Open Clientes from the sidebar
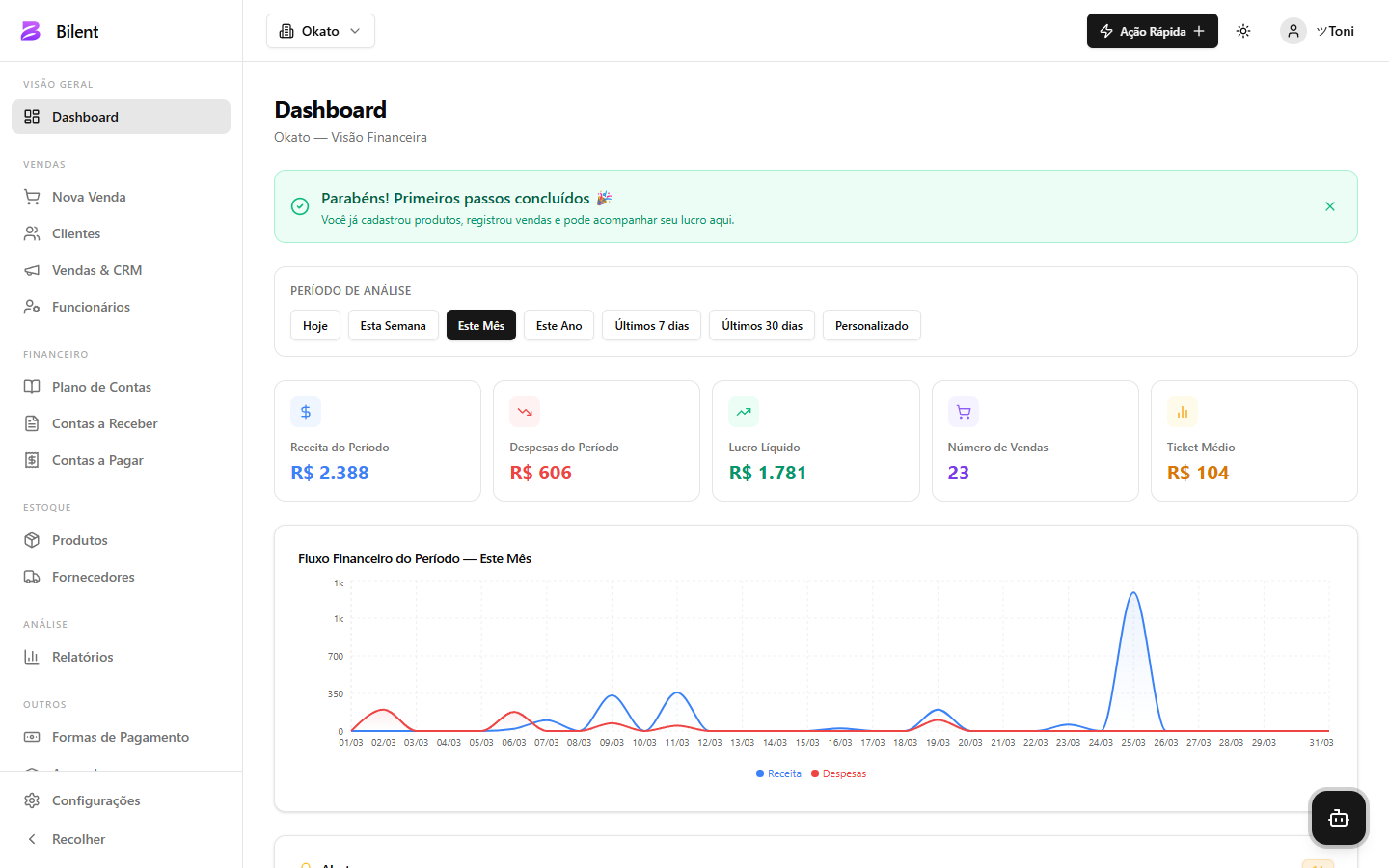Screen dimensions: 1389x868 coord(76,233)
